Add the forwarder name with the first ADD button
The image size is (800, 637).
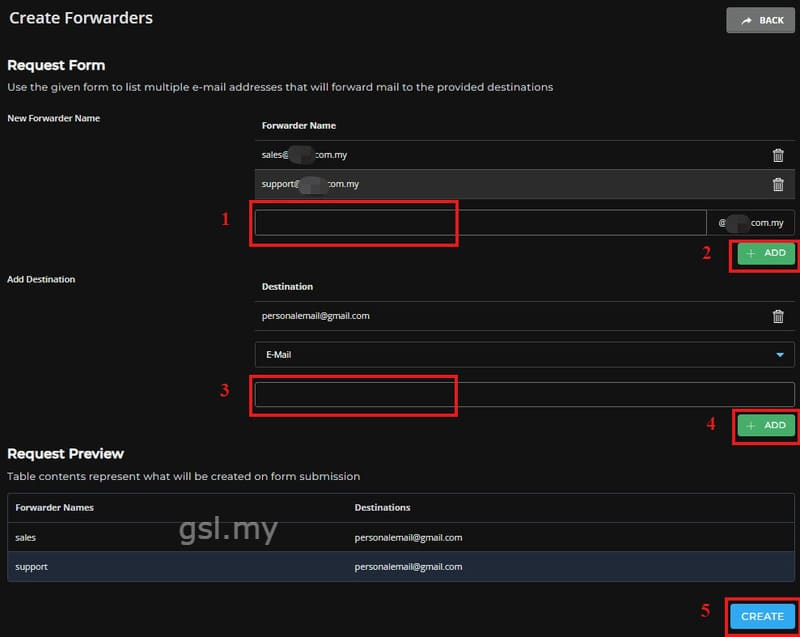tap(766, 253)
